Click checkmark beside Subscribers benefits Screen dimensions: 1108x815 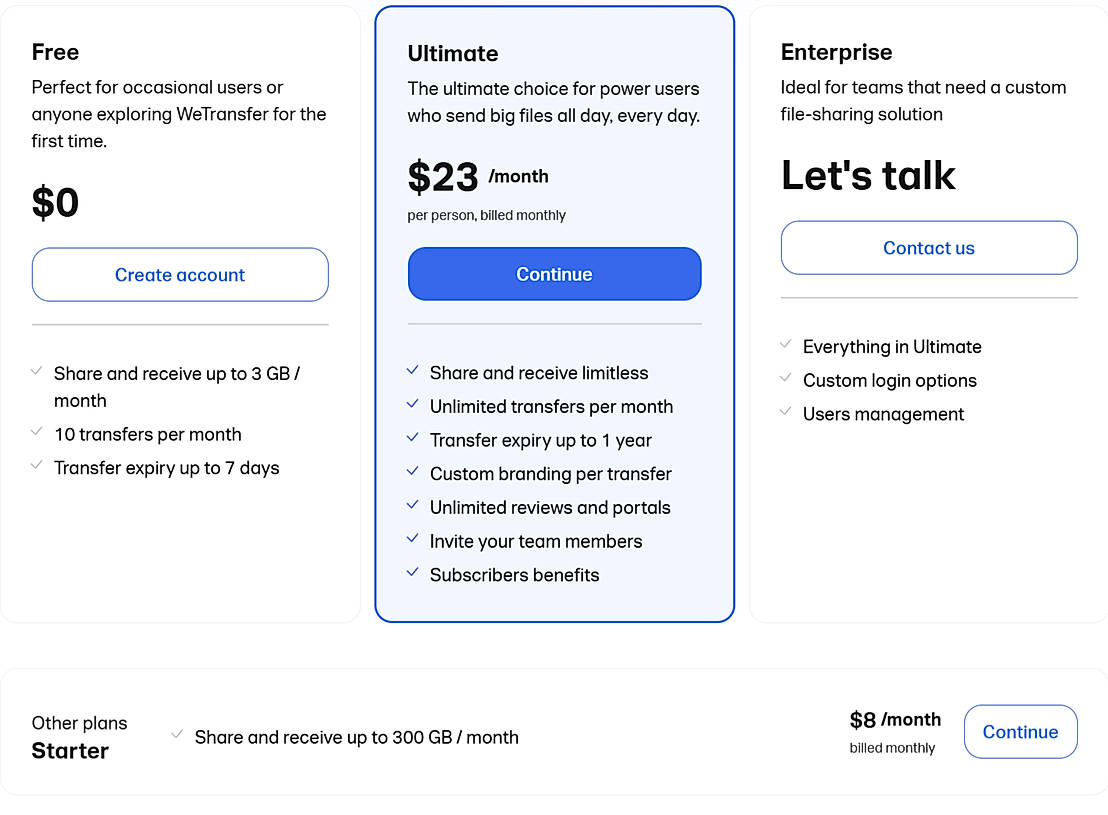point(412,573)
